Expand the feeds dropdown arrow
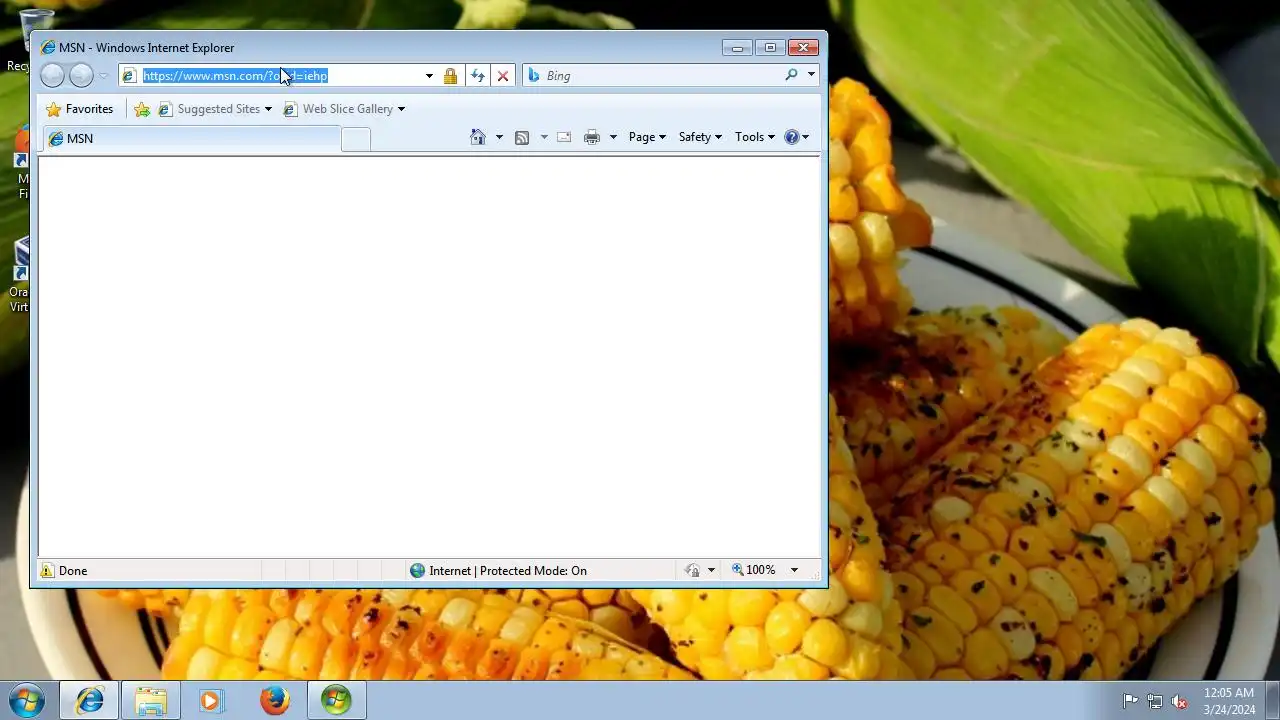Viewport: 1280px width, 720px height. click(544, 137)
